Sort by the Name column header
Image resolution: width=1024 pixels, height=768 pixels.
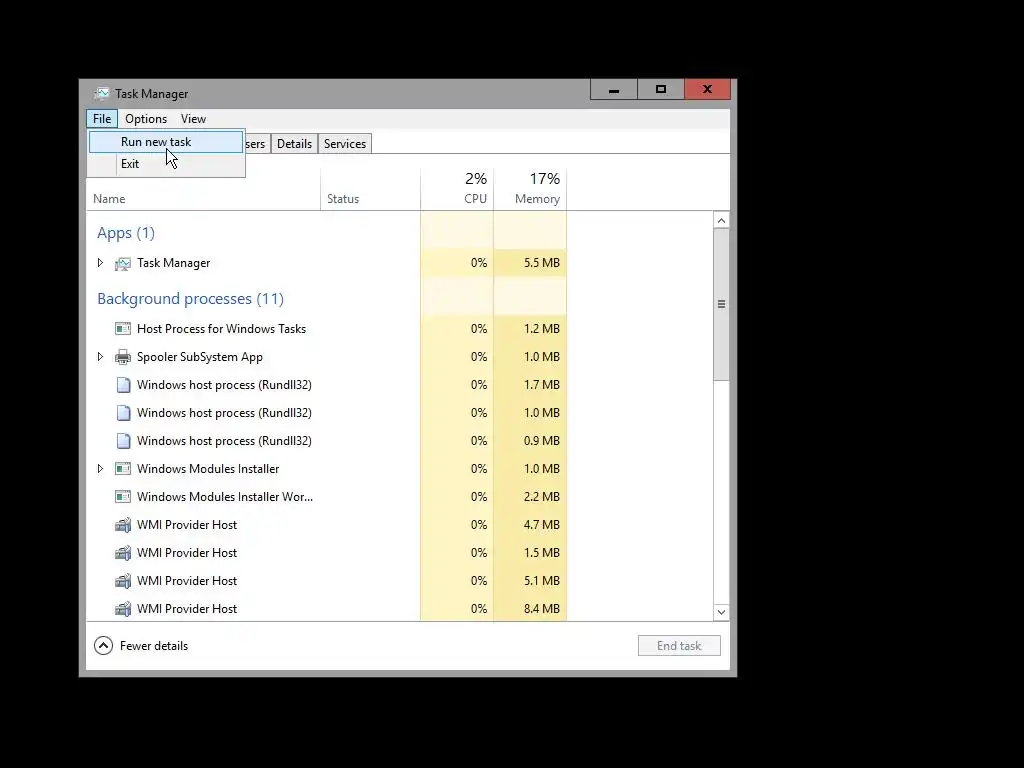pyautogui.click(x=109, y=199)
